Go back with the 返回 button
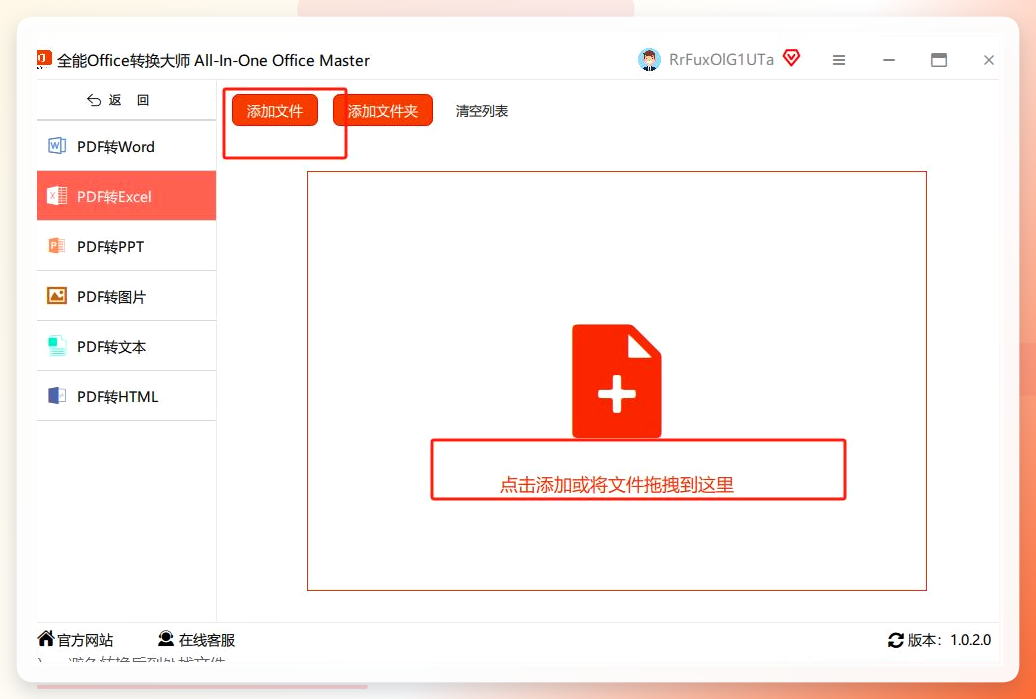 (x=118, y=100)
